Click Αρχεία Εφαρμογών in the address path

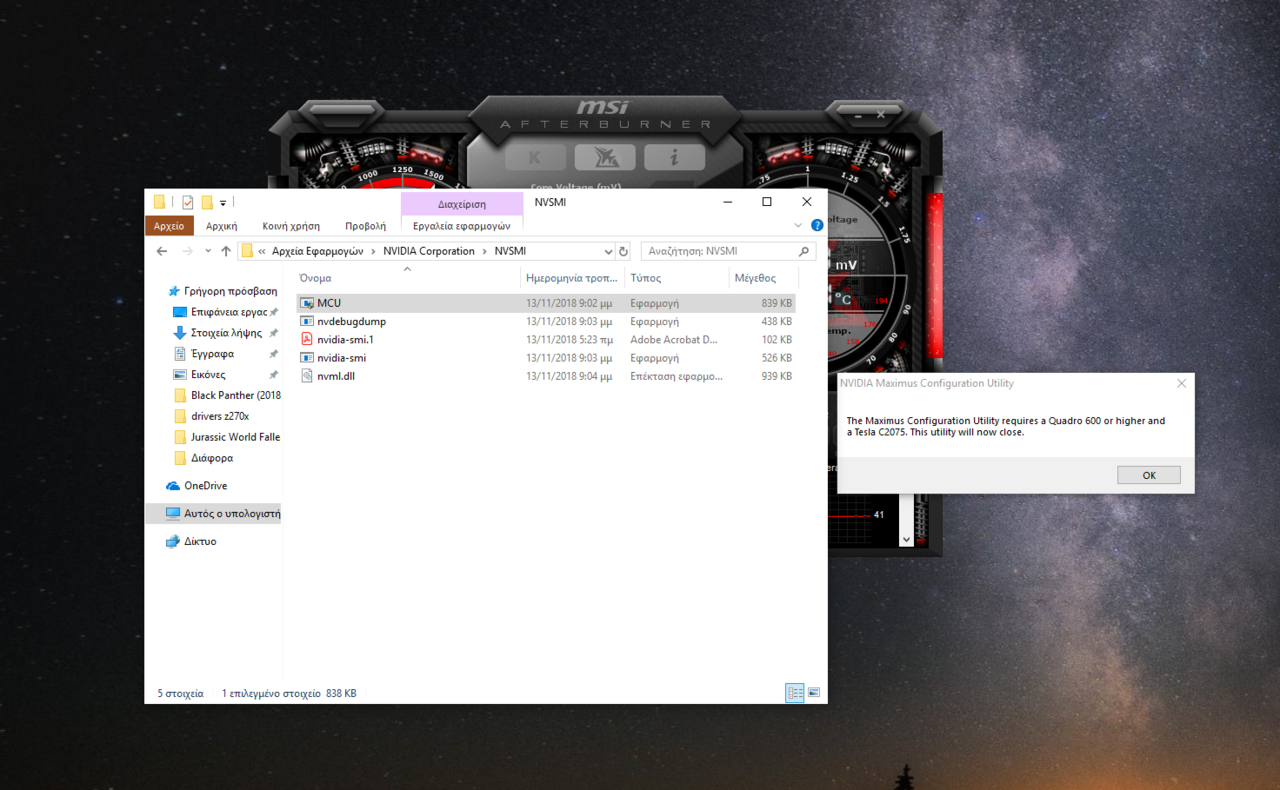tap(317, 251)
